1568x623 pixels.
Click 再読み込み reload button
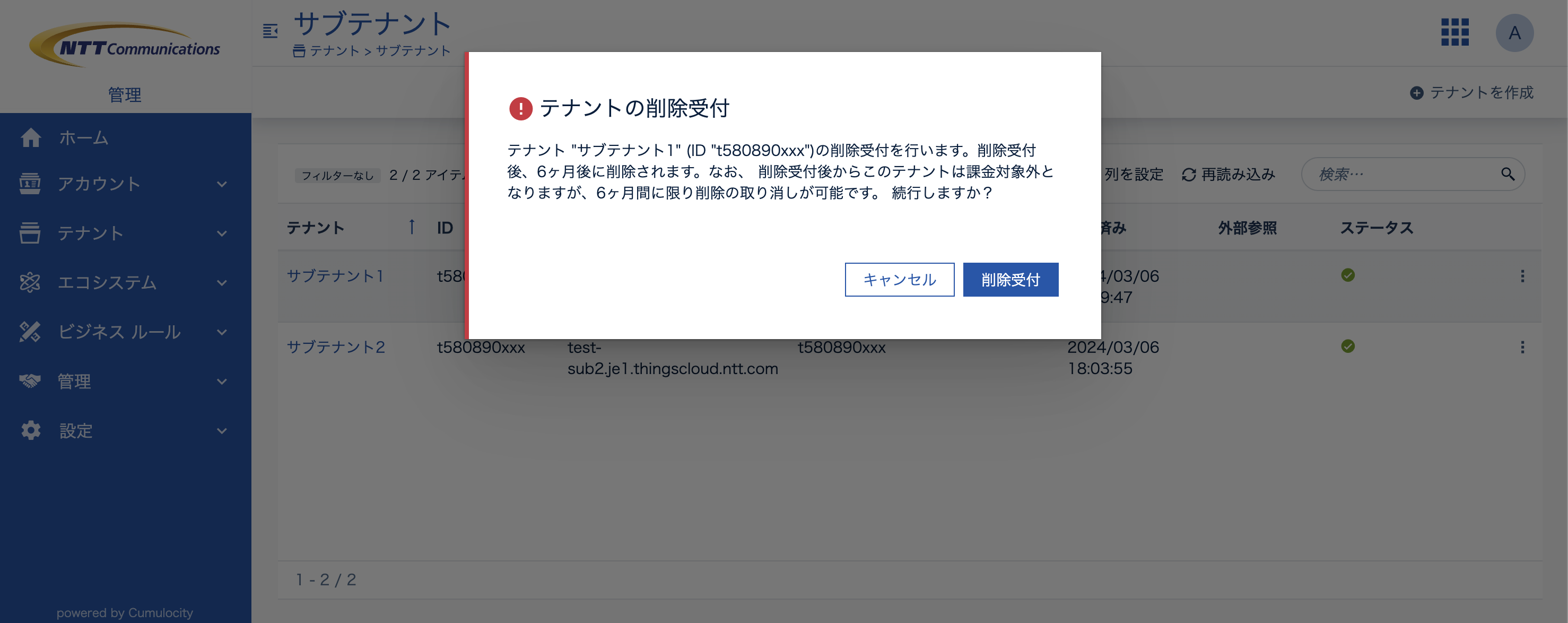[x=1229, y=175]
